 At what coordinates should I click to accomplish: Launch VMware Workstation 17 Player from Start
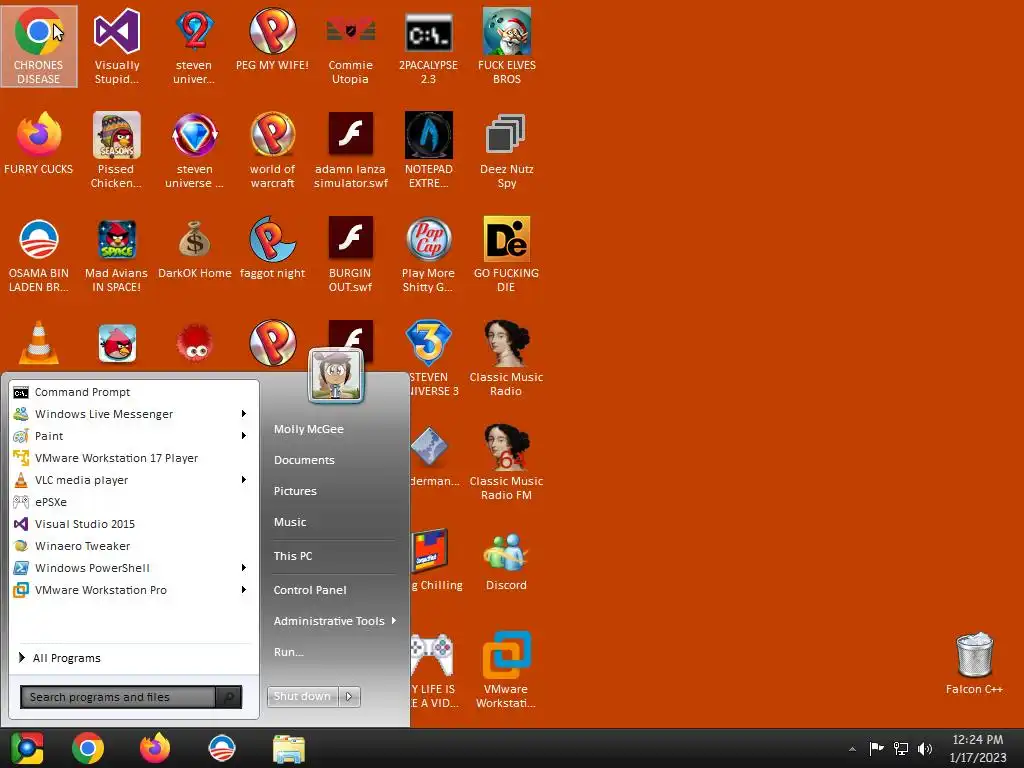tap(134, 458)
